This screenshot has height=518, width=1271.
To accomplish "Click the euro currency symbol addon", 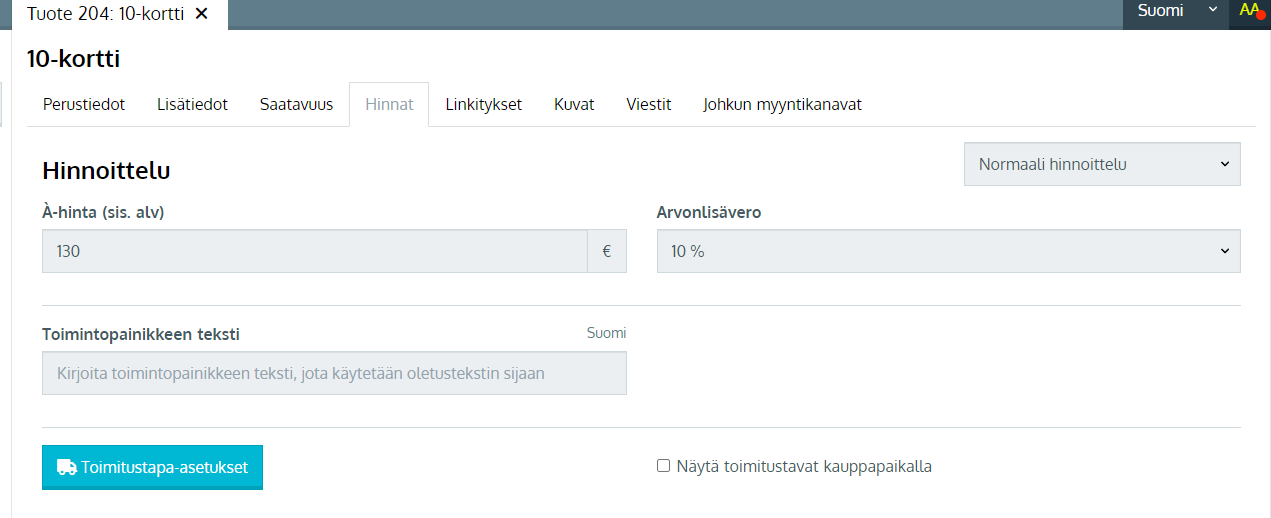I will (607, 251).
